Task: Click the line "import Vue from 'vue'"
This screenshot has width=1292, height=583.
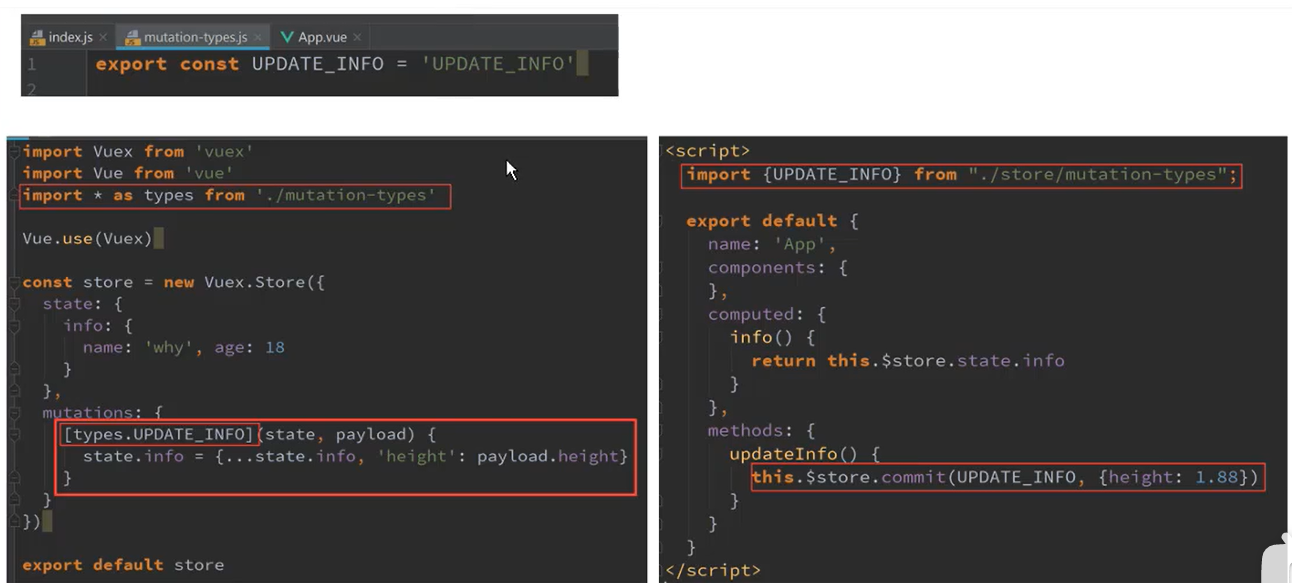Action: [128, 173]
